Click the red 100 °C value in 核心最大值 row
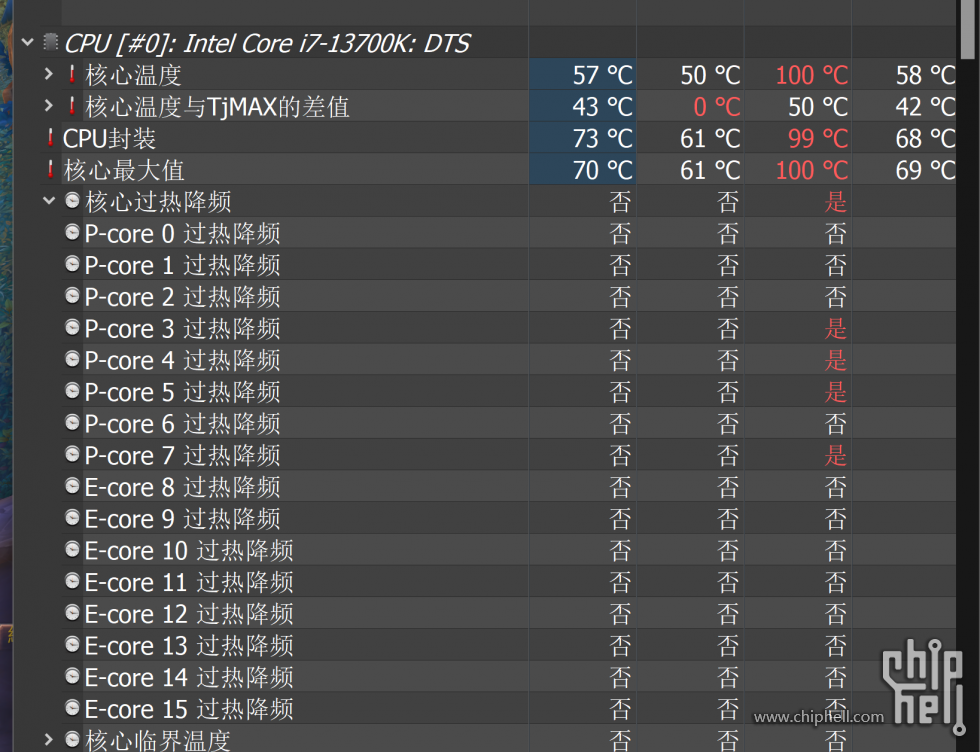 [x=811, y=170]
